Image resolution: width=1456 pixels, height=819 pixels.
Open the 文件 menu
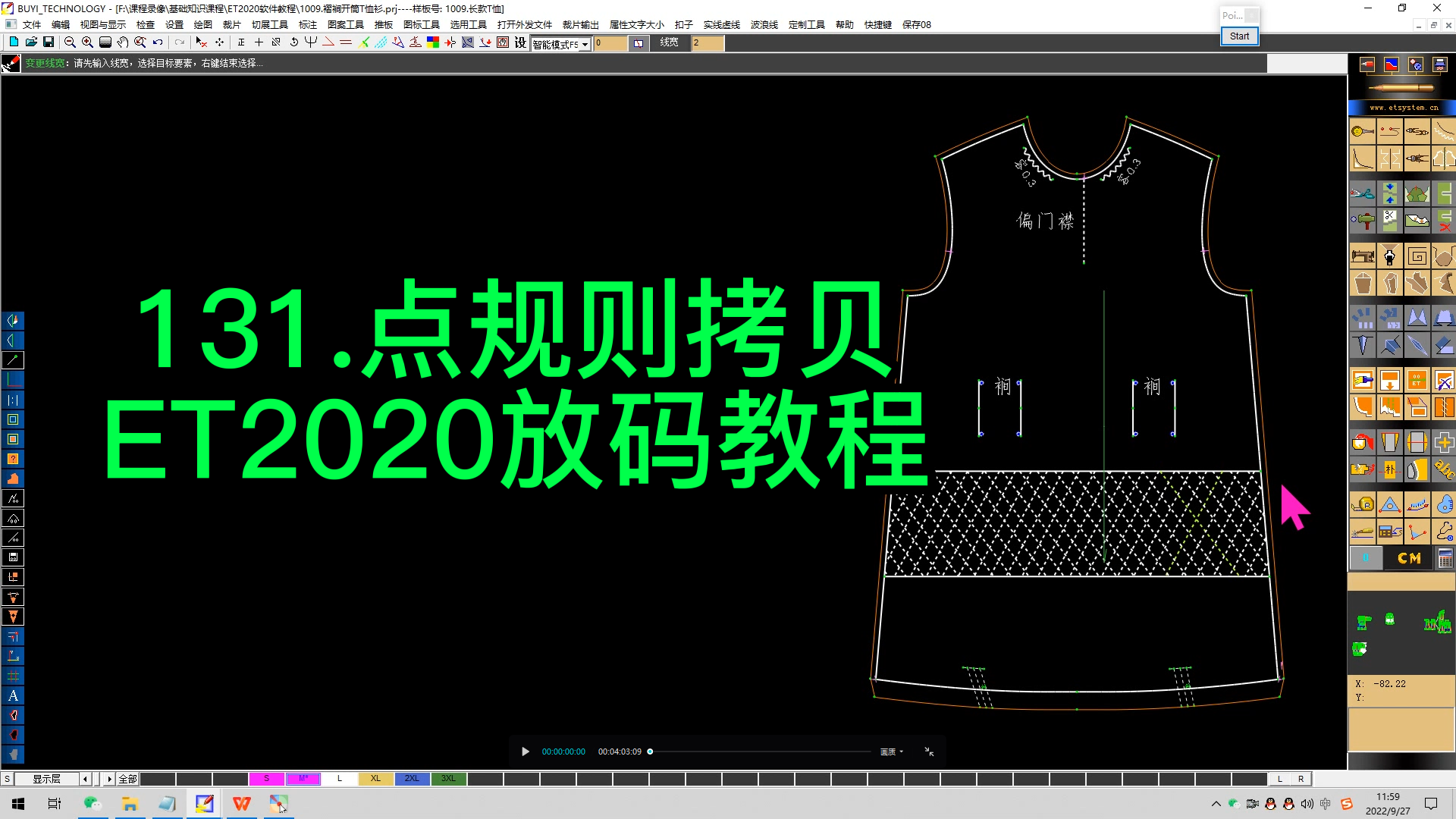coord(32,25)
